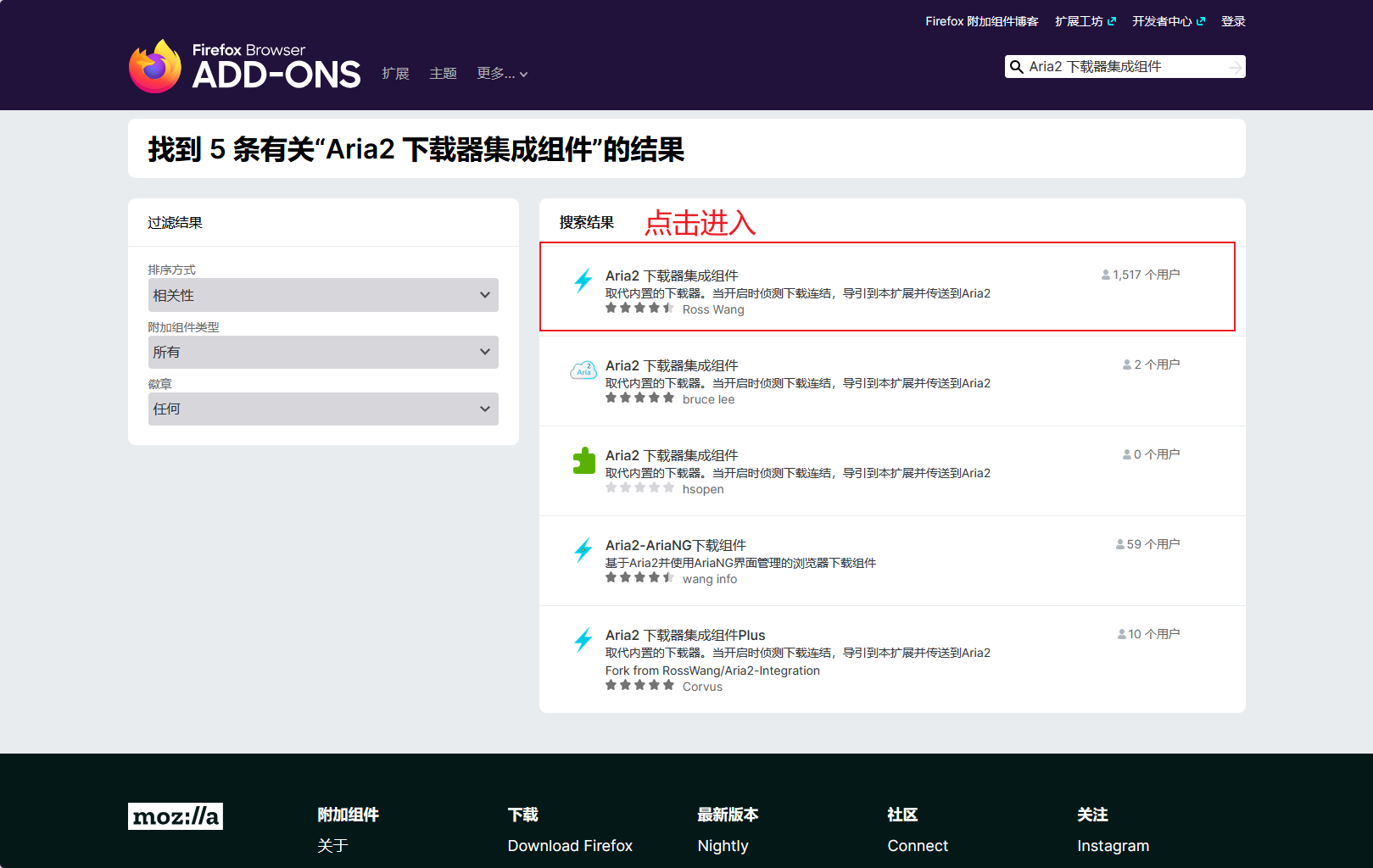Open the 徽章 dropdown showing 任何
1373x868 pixels.
pyautogui.click(x=323, y=409)
